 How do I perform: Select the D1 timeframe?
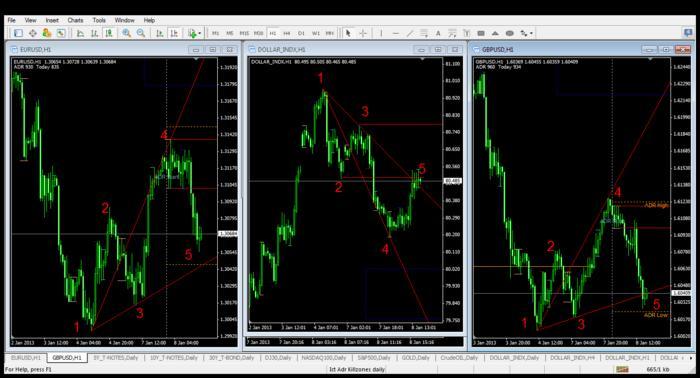click(301, 33)
